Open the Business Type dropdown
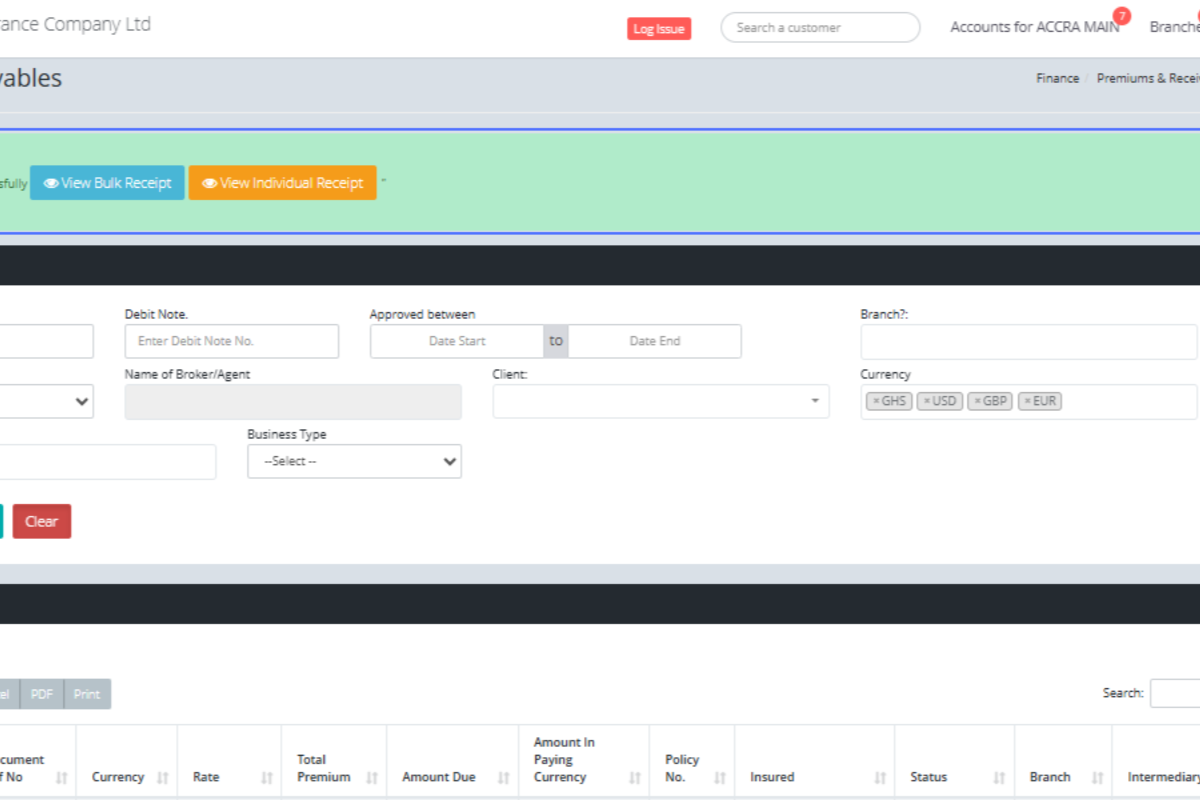1200x800 pixels. [354, 461]
